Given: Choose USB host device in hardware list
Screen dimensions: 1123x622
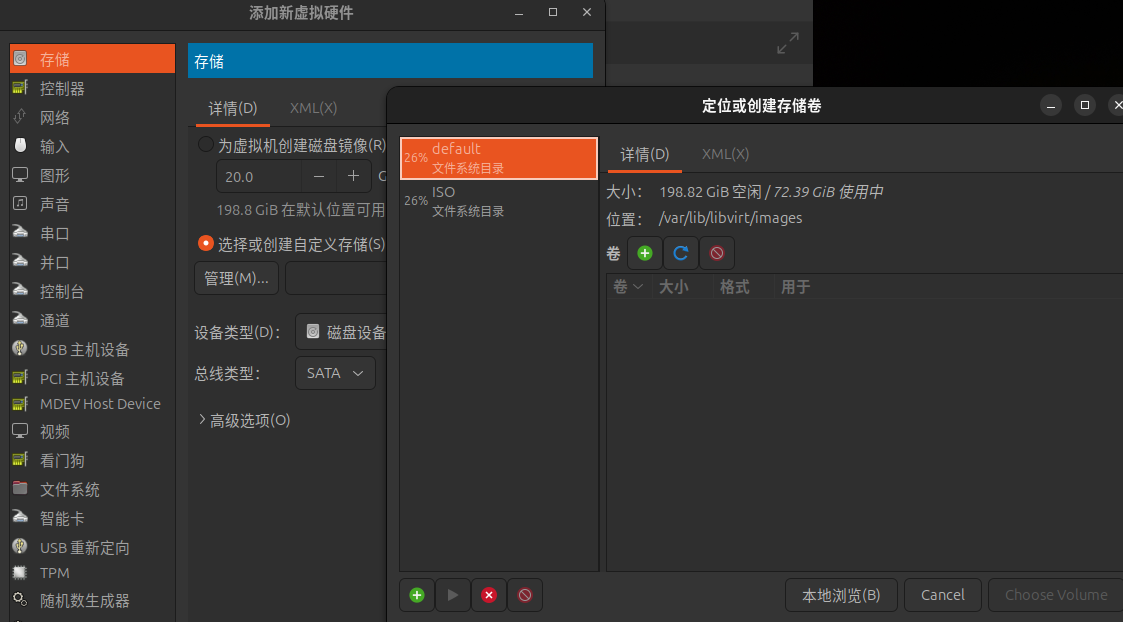Looking at the screenshot, I should click(85, 350).
